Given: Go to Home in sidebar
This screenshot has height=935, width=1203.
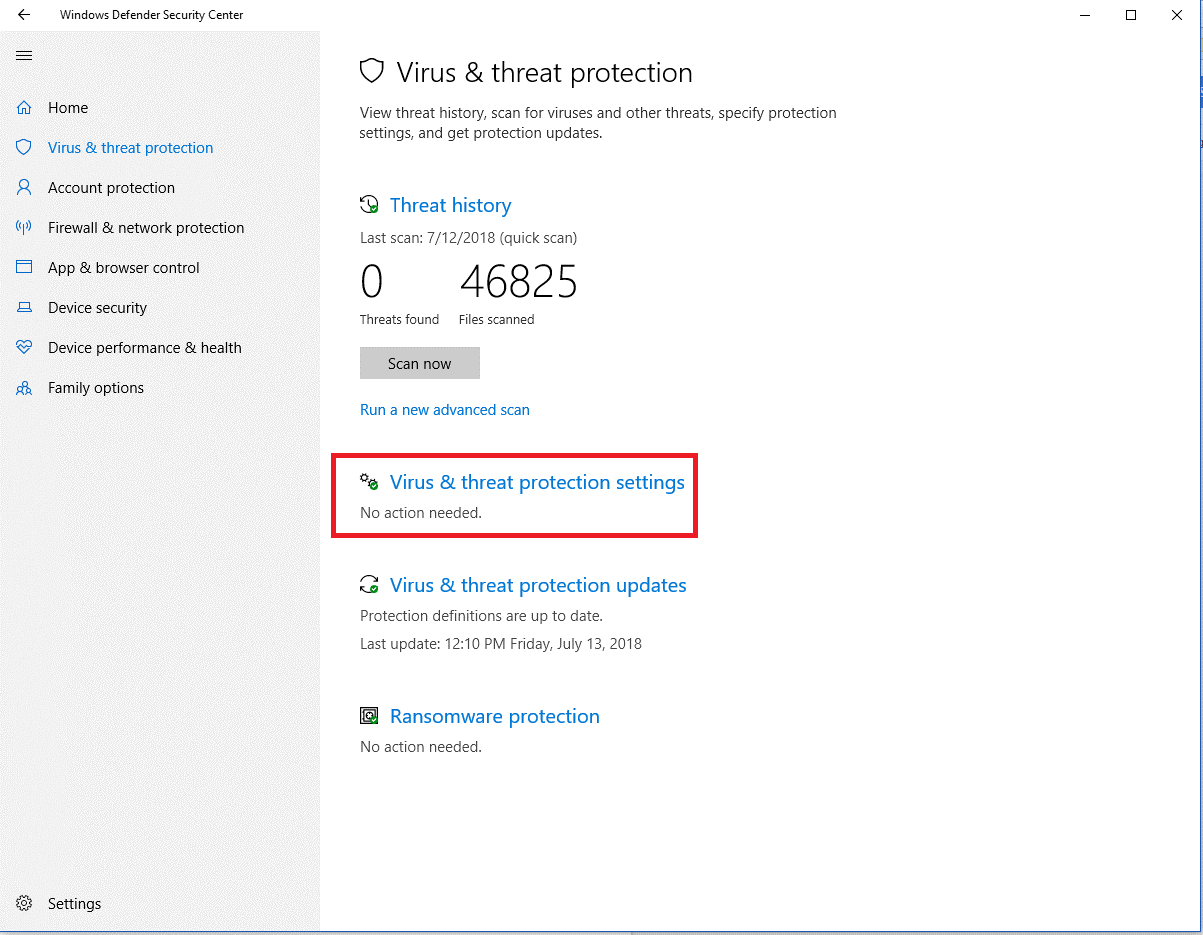Looking at the screenshot, I should pos(68,108).
